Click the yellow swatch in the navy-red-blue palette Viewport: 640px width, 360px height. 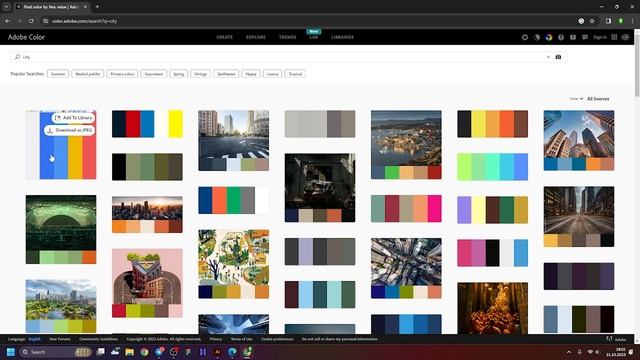click(176, 124)
